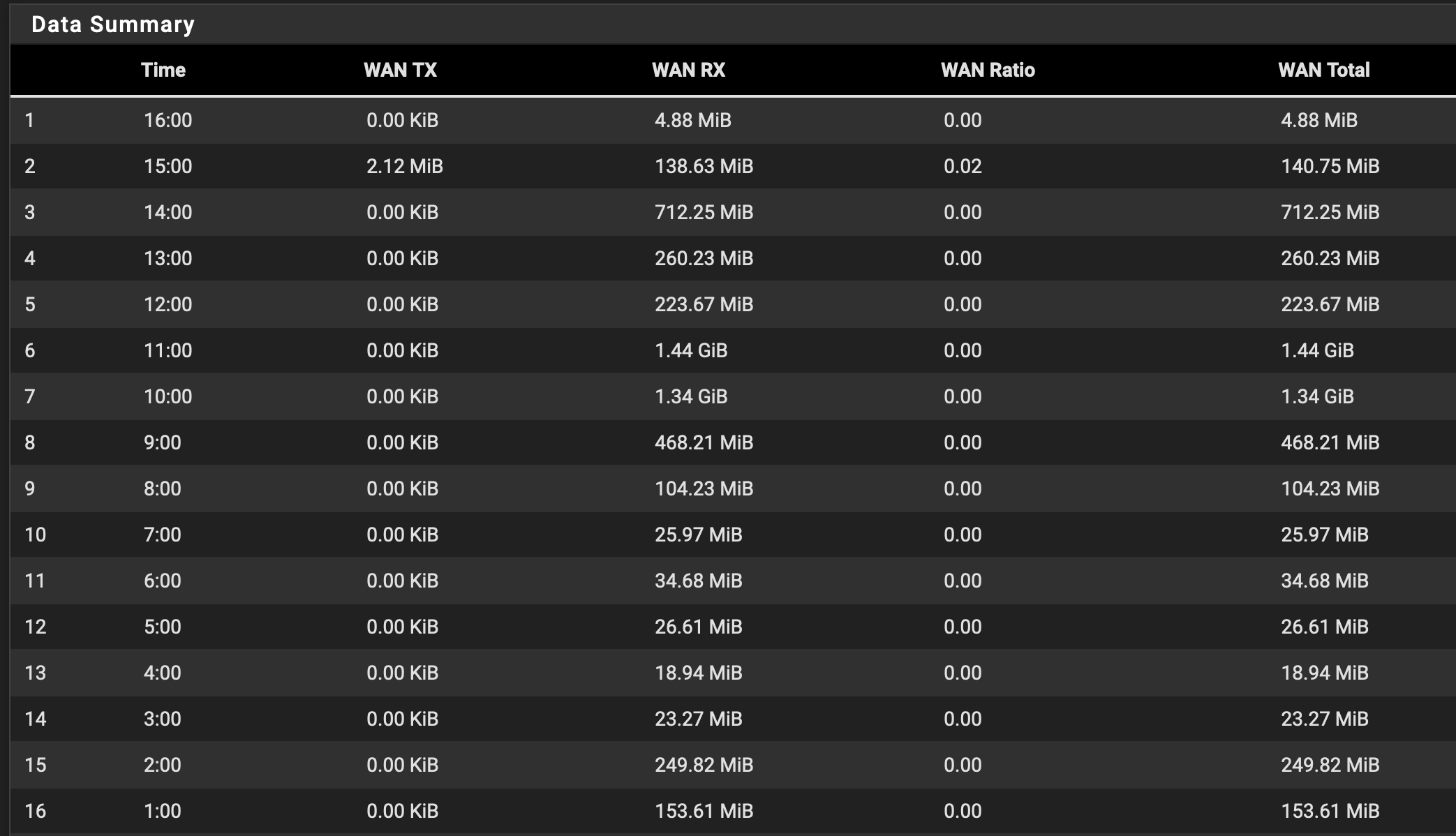The height and width of the screenshot is (836, 1456).
Task: Click WAN RX value 26.61 MiB
Action: coord(698,627)
